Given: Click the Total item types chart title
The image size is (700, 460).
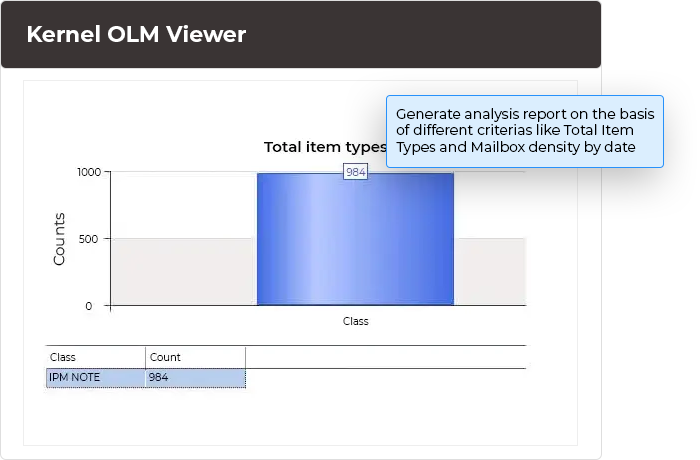Looking at the screenshot, I should point(325,147).
